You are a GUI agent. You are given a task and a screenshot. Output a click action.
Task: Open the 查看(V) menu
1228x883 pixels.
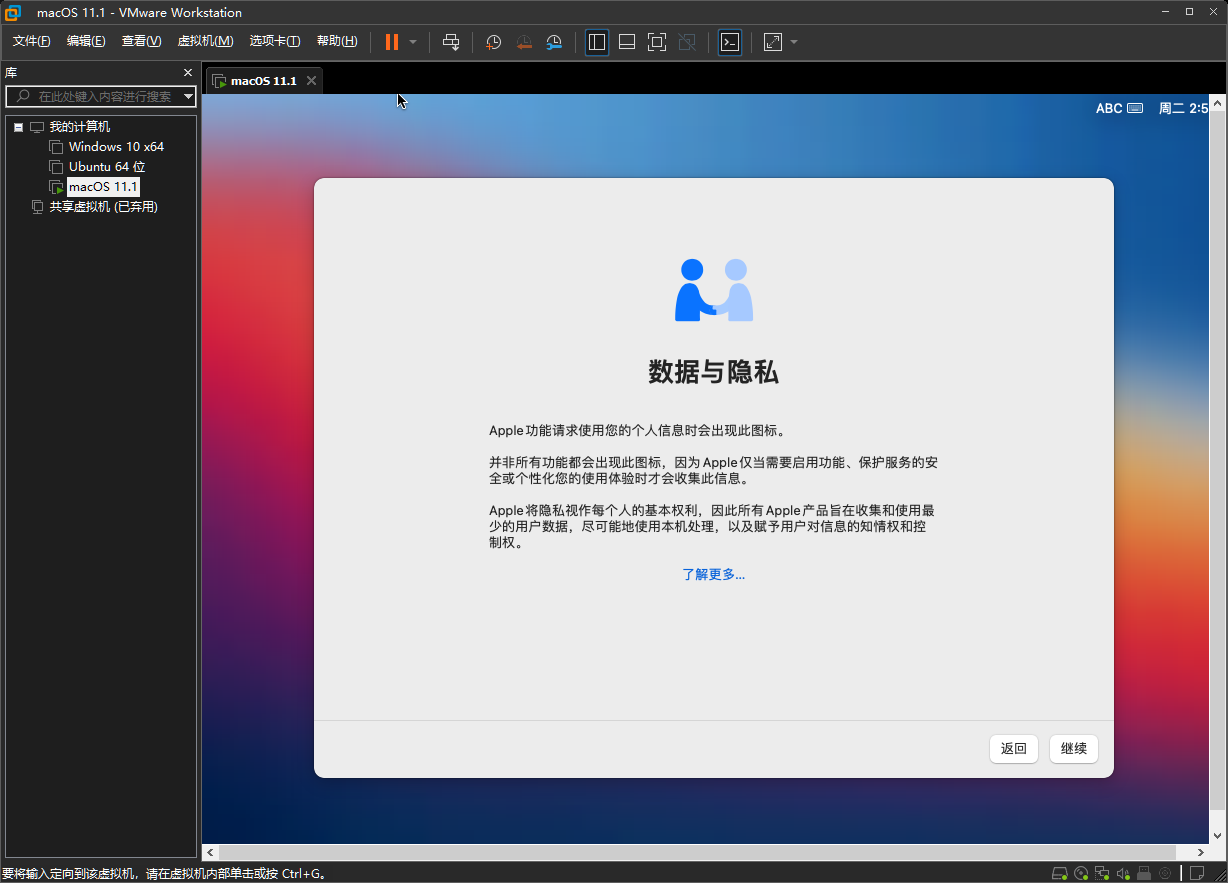tap(141, 41)
